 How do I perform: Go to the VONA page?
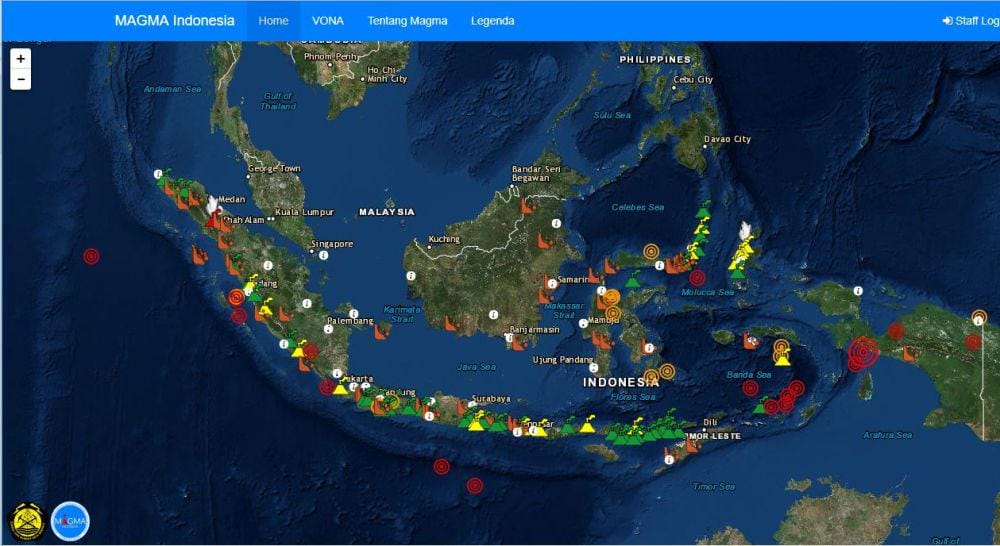(328, 20)
